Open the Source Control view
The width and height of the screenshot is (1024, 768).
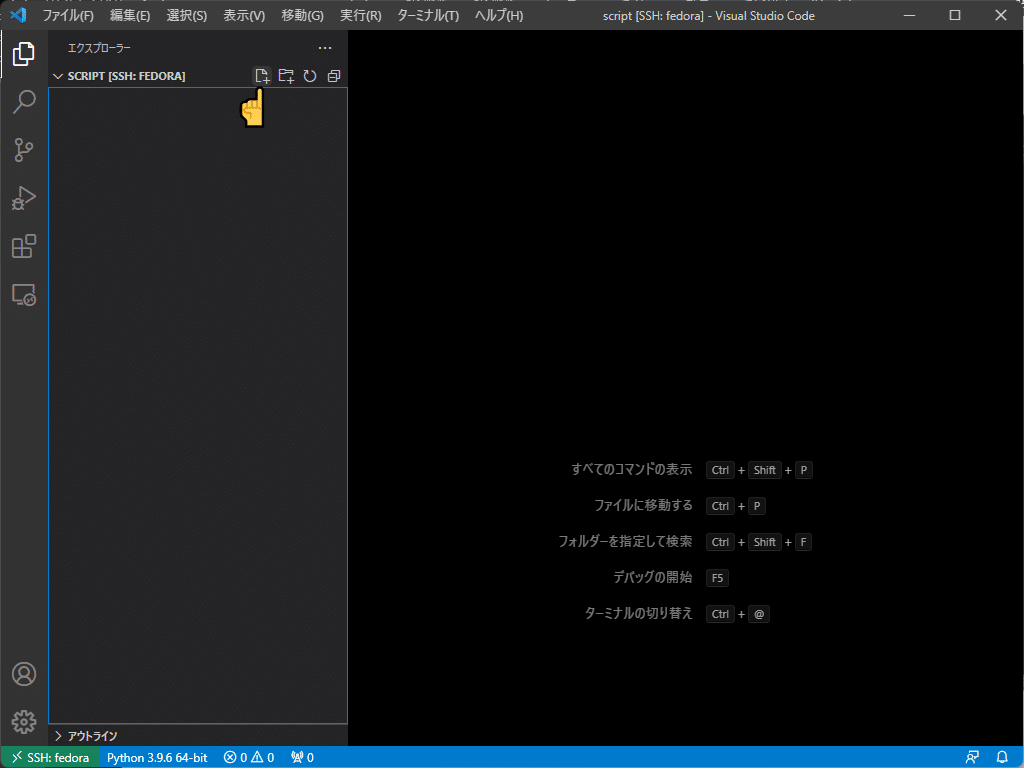click(24, 150)
